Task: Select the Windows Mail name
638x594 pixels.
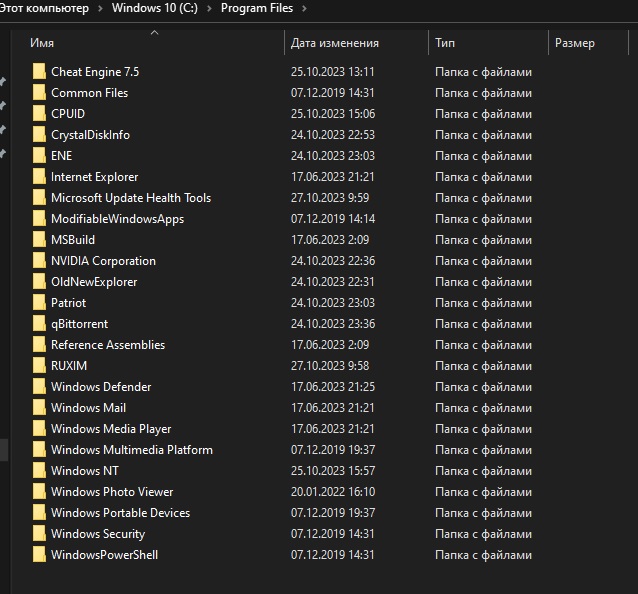Action: coord(88,408)
